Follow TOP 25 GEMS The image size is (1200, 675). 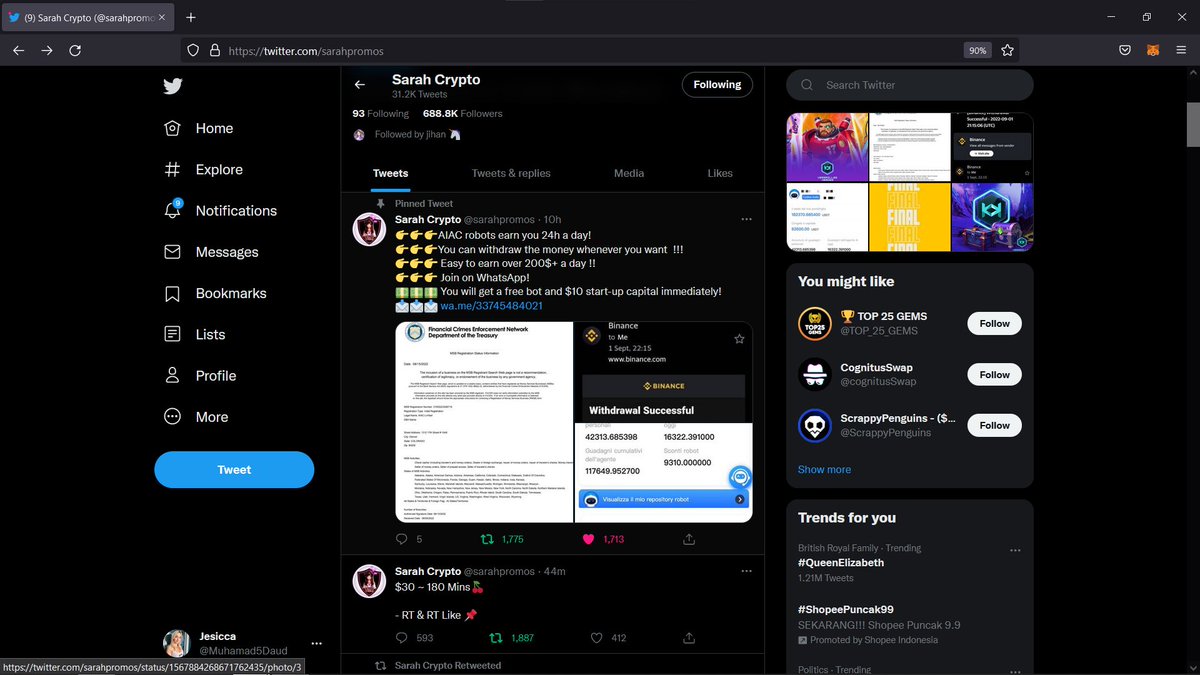click(994, 323)
